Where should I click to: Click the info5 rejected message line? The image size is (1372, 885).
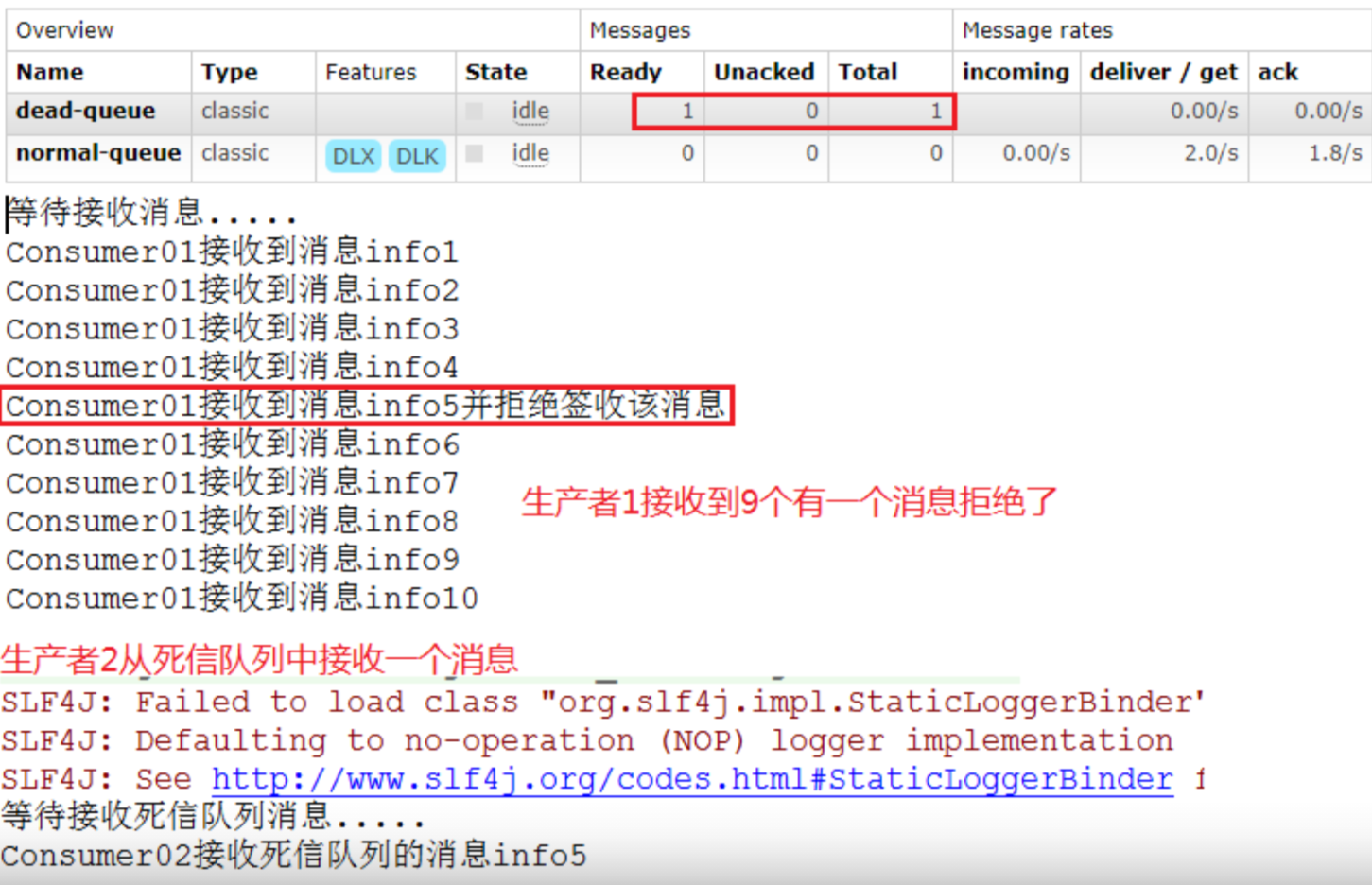[366, 406]
